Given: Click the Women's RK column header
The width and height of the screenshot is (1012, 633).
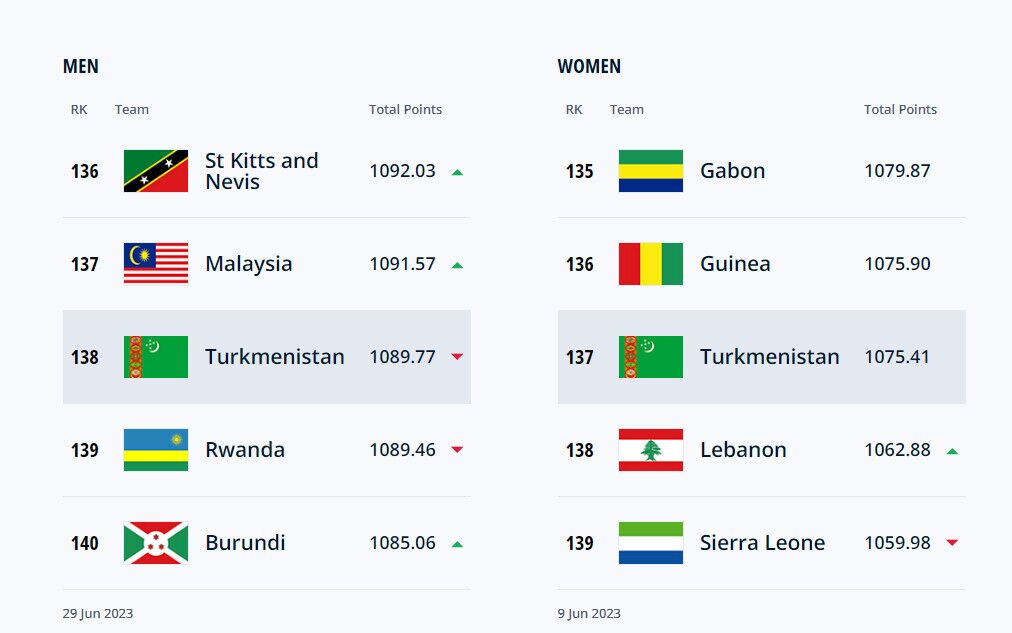Looking at the screenshot, I should (574, 109).
